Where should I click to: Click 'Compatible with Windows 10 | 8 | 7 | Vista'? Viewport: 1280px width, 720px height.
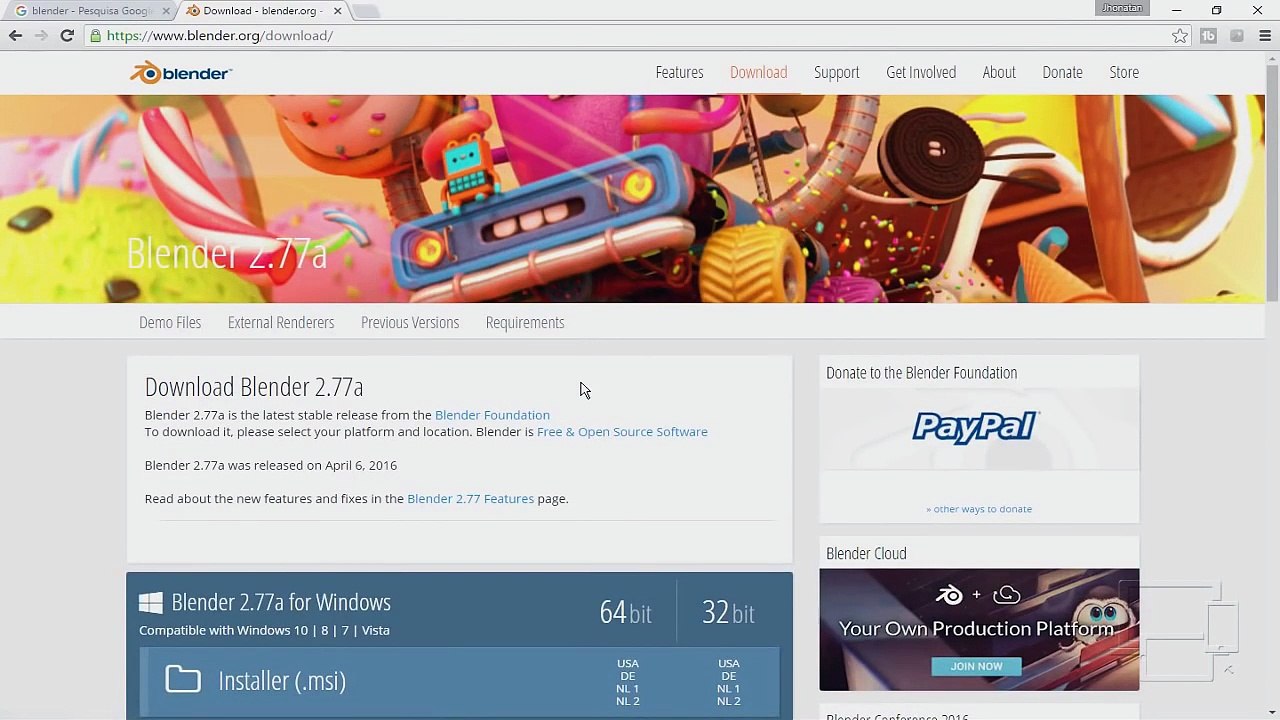click(264, 630)
